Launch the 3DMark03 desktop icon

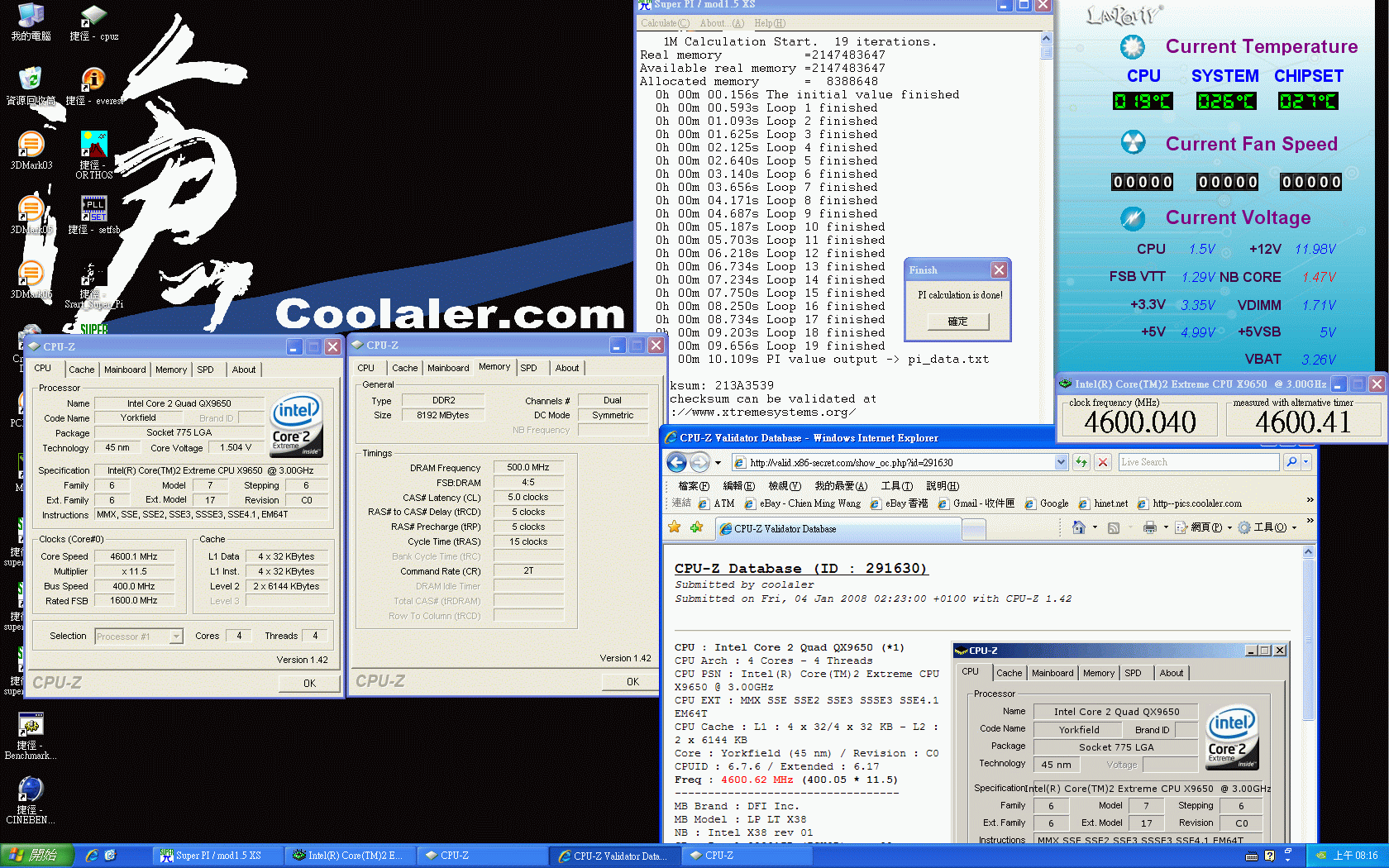(x=31, y=150)
